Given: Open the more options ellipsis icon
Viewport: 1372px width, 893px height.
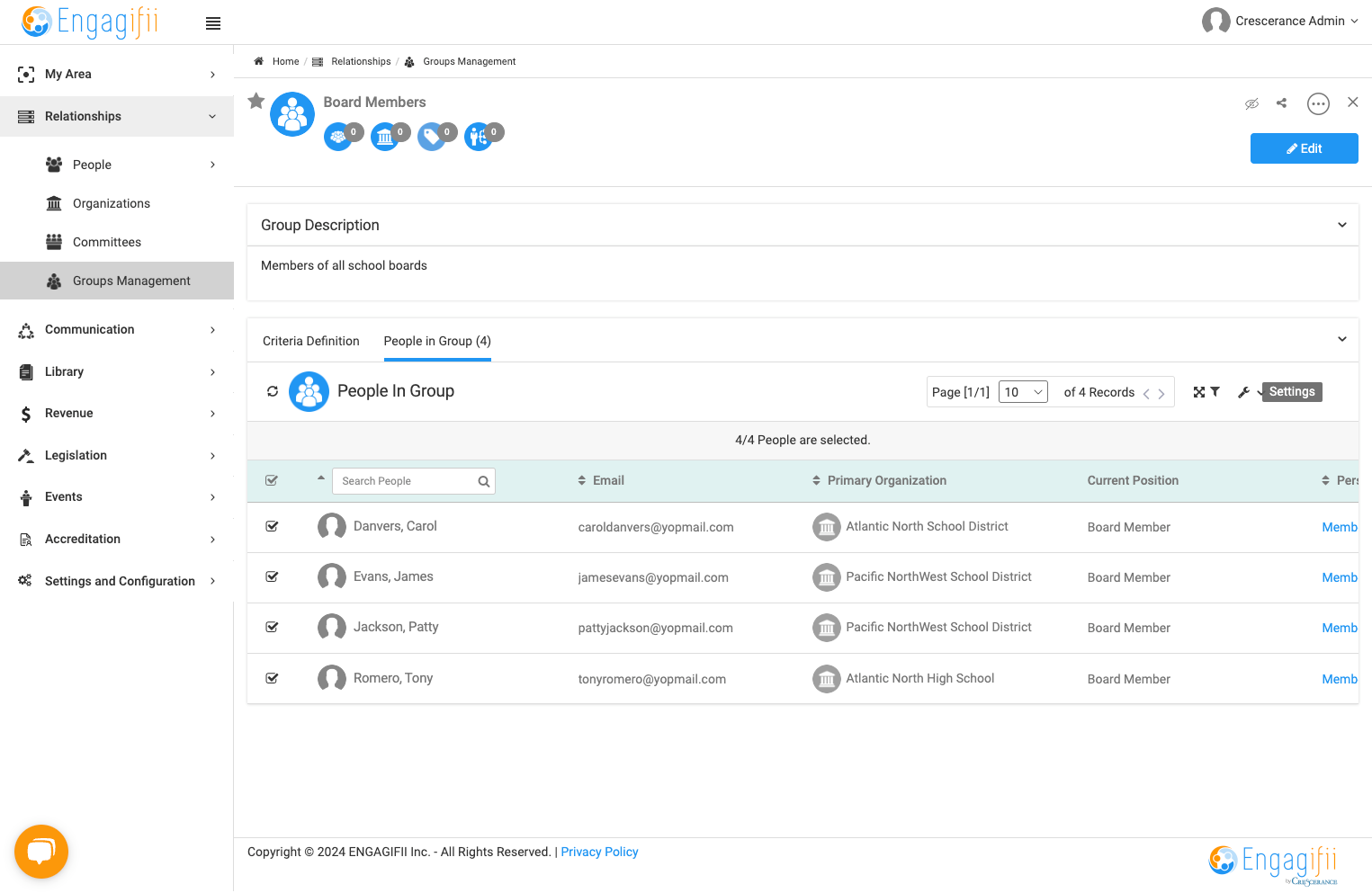Looking at the screenshot, I should [1318, 103].
